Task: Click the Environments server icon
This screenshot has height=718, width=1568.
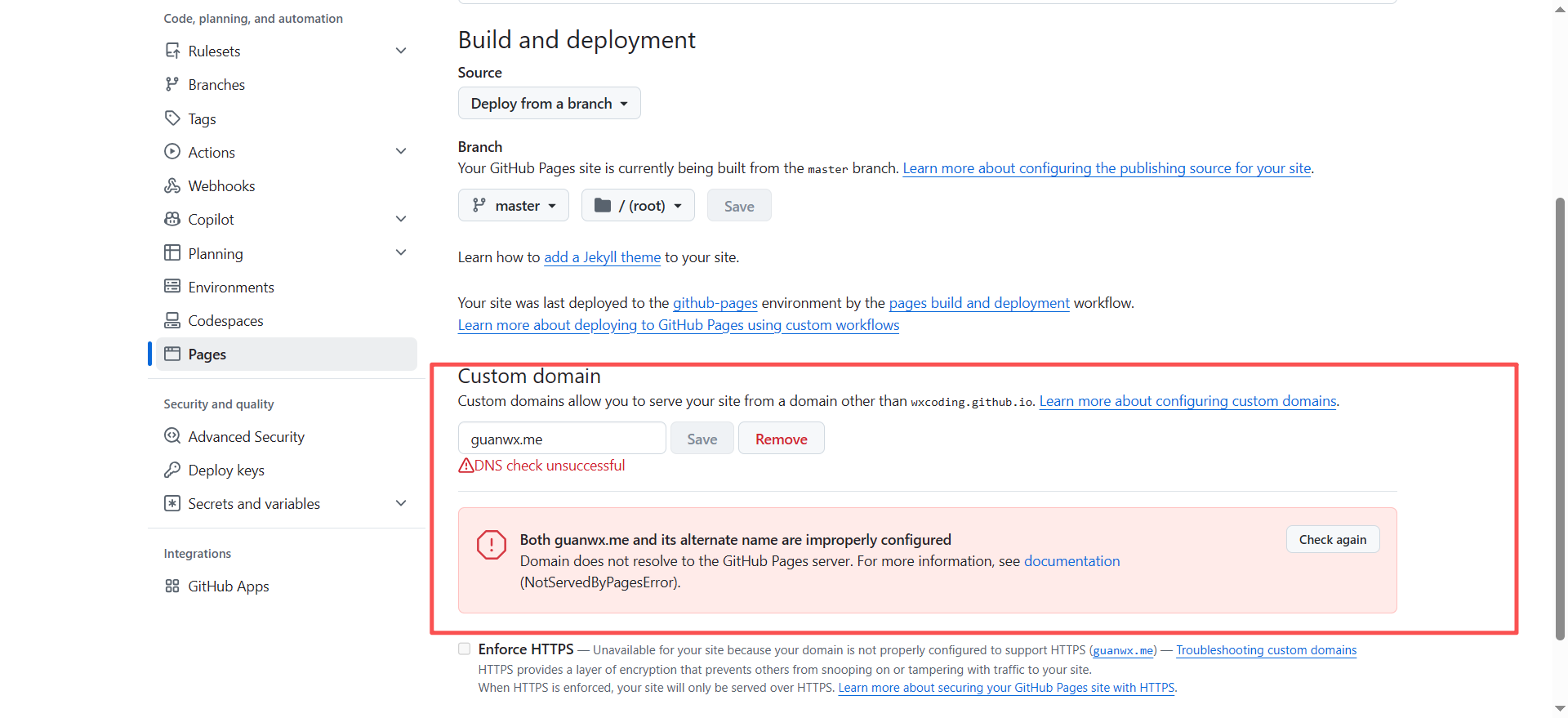Action: (x=172, y=287)
